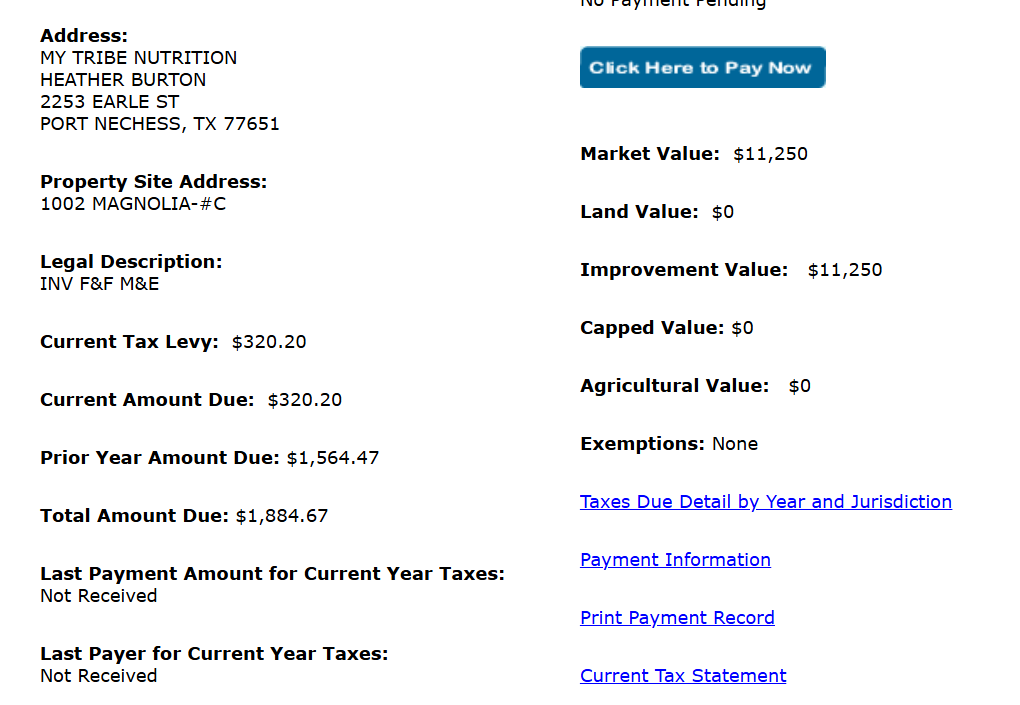
Task: Select the legal description text INV F&F M&E
Action: click(x=100, y=284)
